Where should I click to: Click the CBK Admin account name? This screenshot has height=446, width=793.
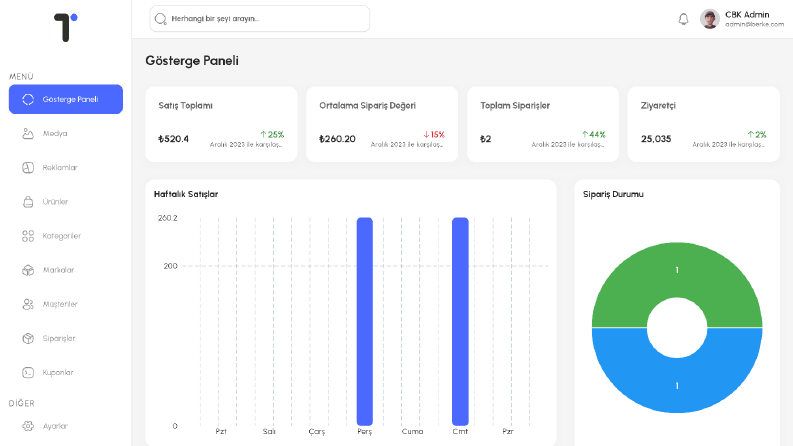tap(747, 15)
